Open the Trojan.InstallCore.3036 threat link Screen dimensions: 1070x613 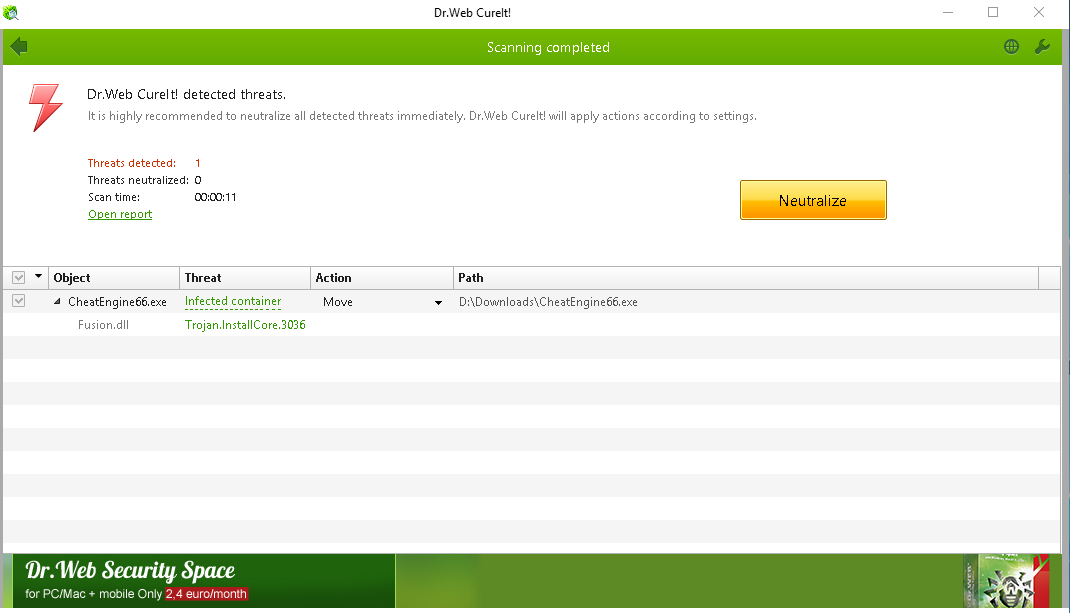245,325
